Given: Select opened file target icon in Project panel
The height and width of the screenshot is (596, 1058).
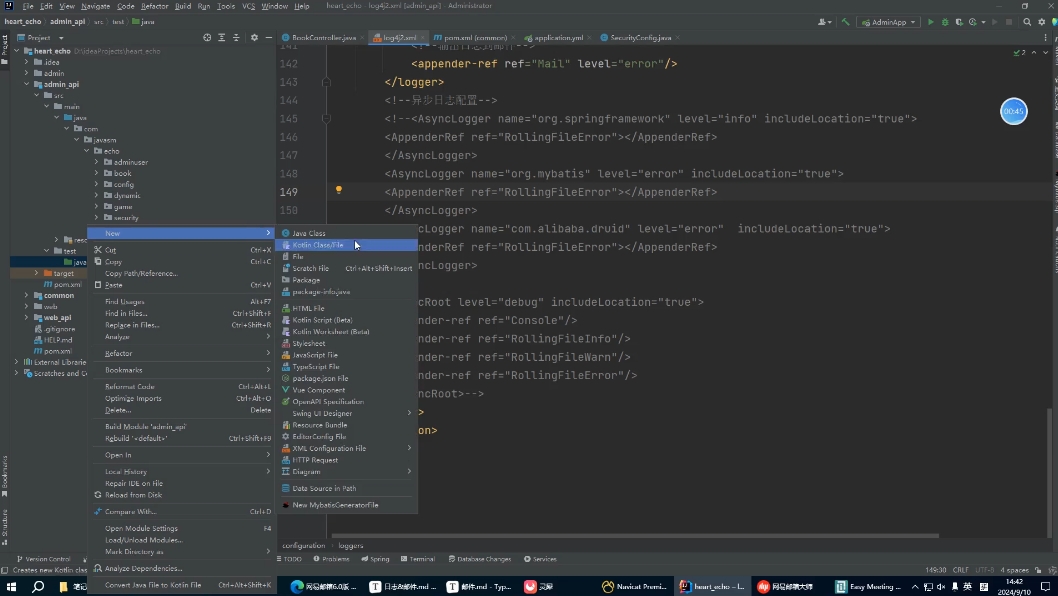Looking at the screenshot, I should point(207,38).
